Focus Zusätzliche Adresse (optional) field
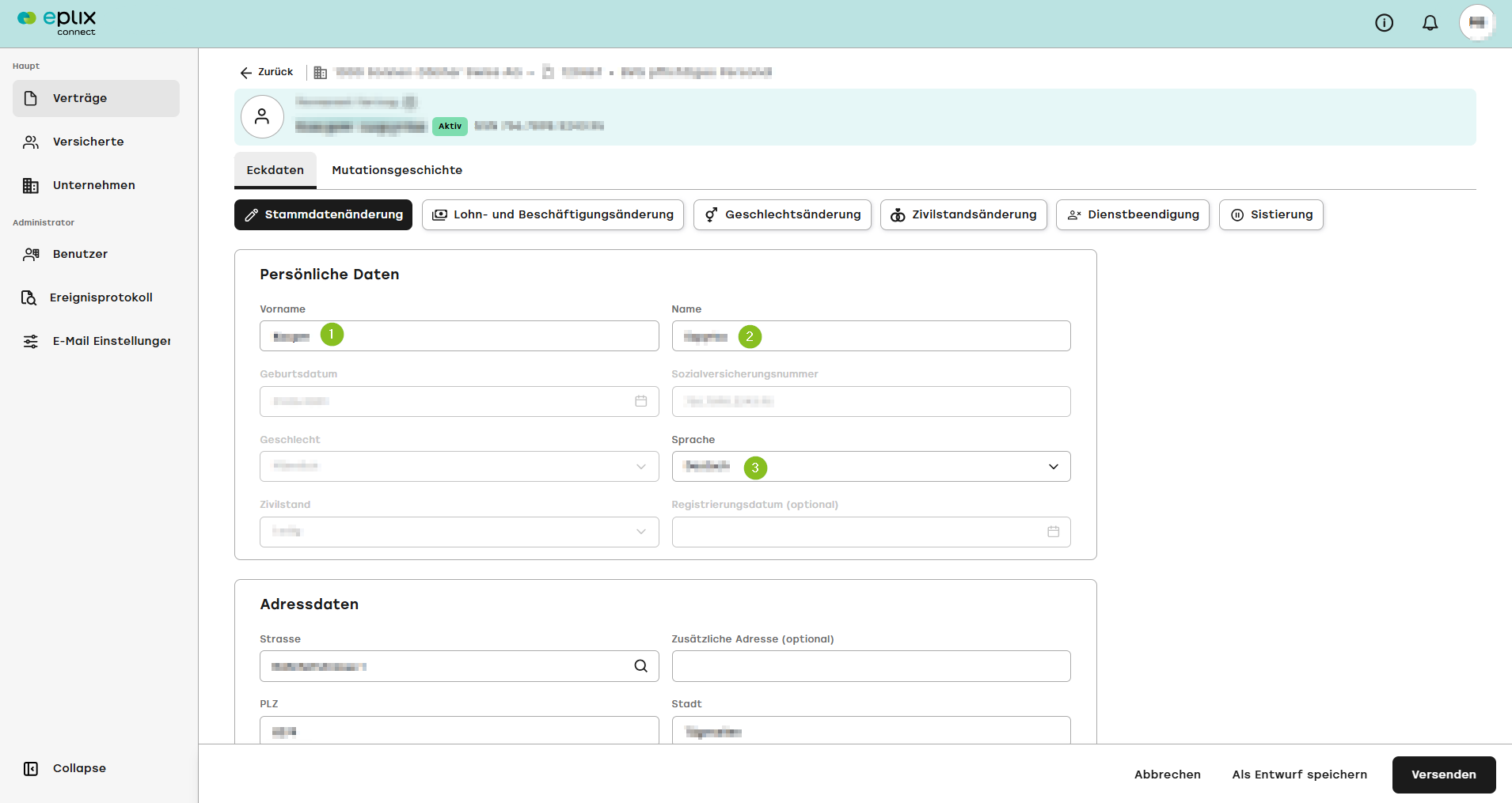Screen dimensions: 1512x803 click(x=871, y=666)
